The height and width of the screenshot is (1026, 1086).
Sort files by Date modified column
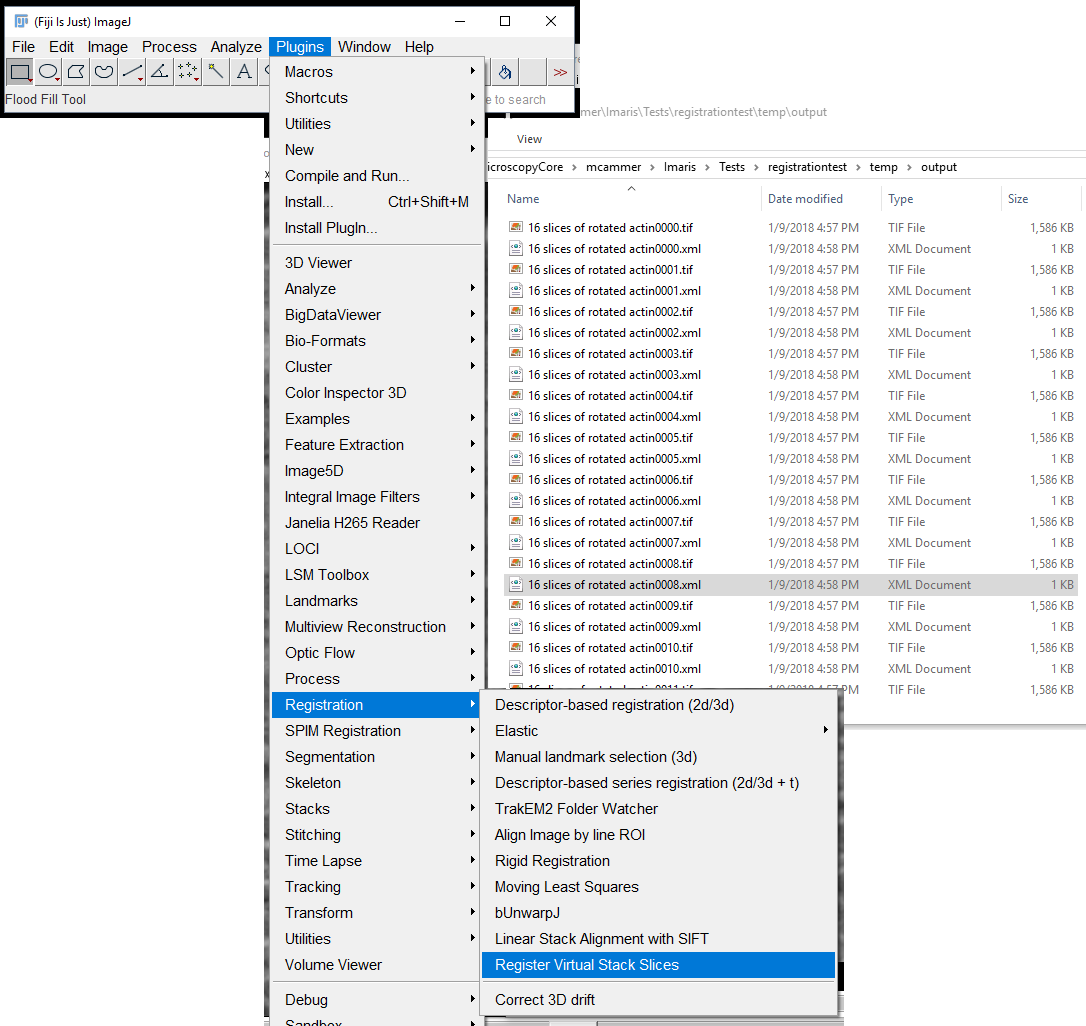pyautogui.click(x=805, y=199)
